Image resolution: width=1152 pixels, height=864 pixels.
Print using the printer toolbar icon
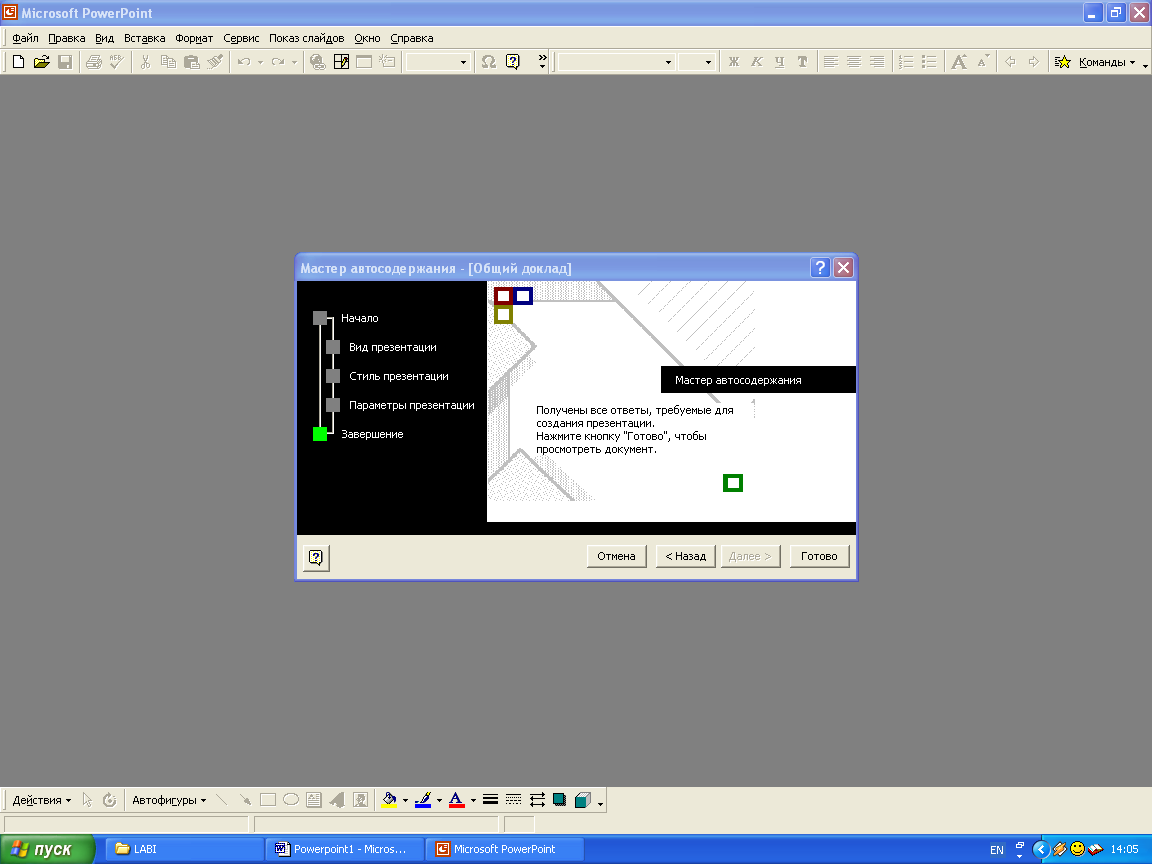(93, 62)
